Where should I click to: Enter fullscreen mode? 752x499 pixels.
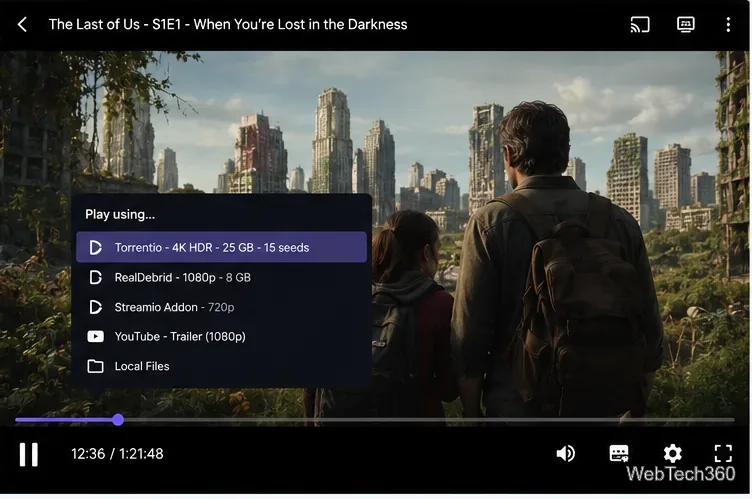(723, 453)
